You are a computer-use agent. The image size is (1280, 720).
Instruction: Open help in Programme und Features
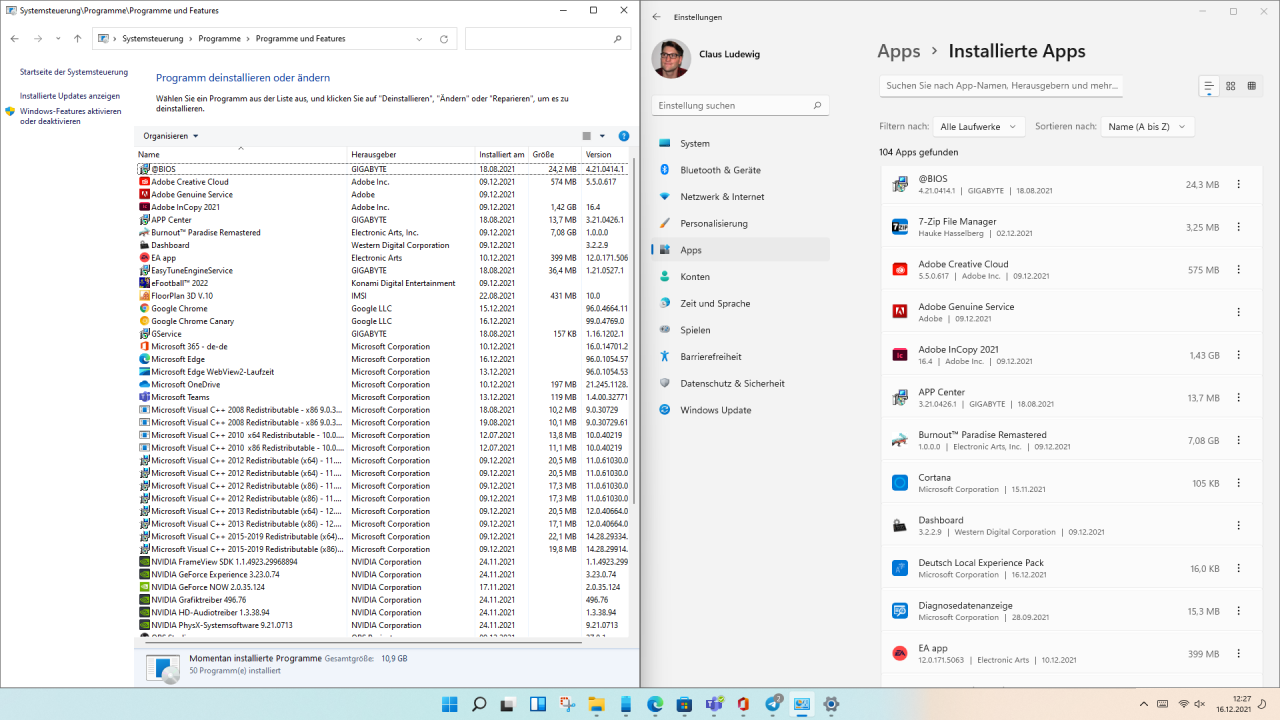(x=624, y=136)
